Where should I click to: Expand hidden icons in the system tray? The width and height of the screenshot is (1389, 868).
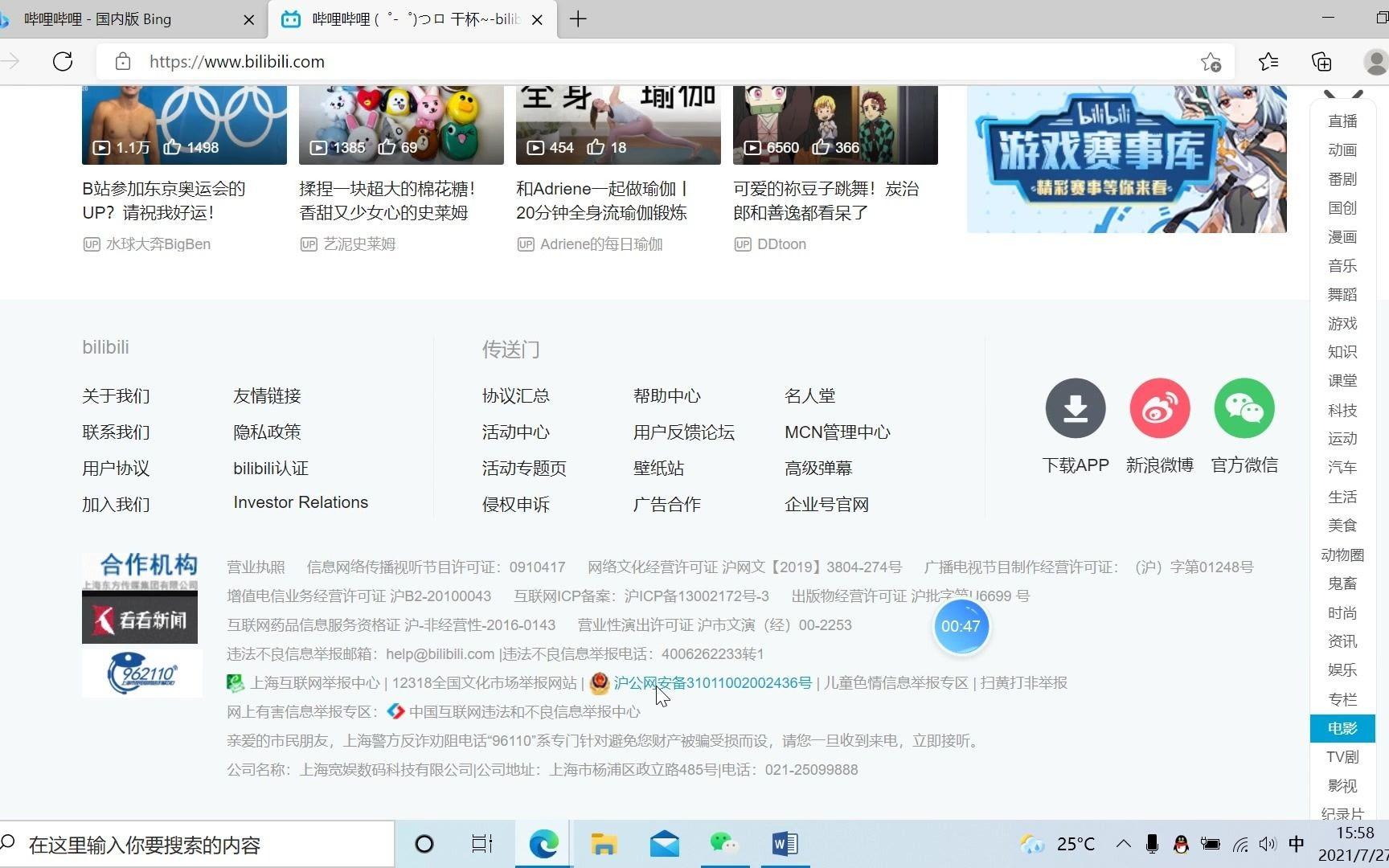tap(1123, 844)
